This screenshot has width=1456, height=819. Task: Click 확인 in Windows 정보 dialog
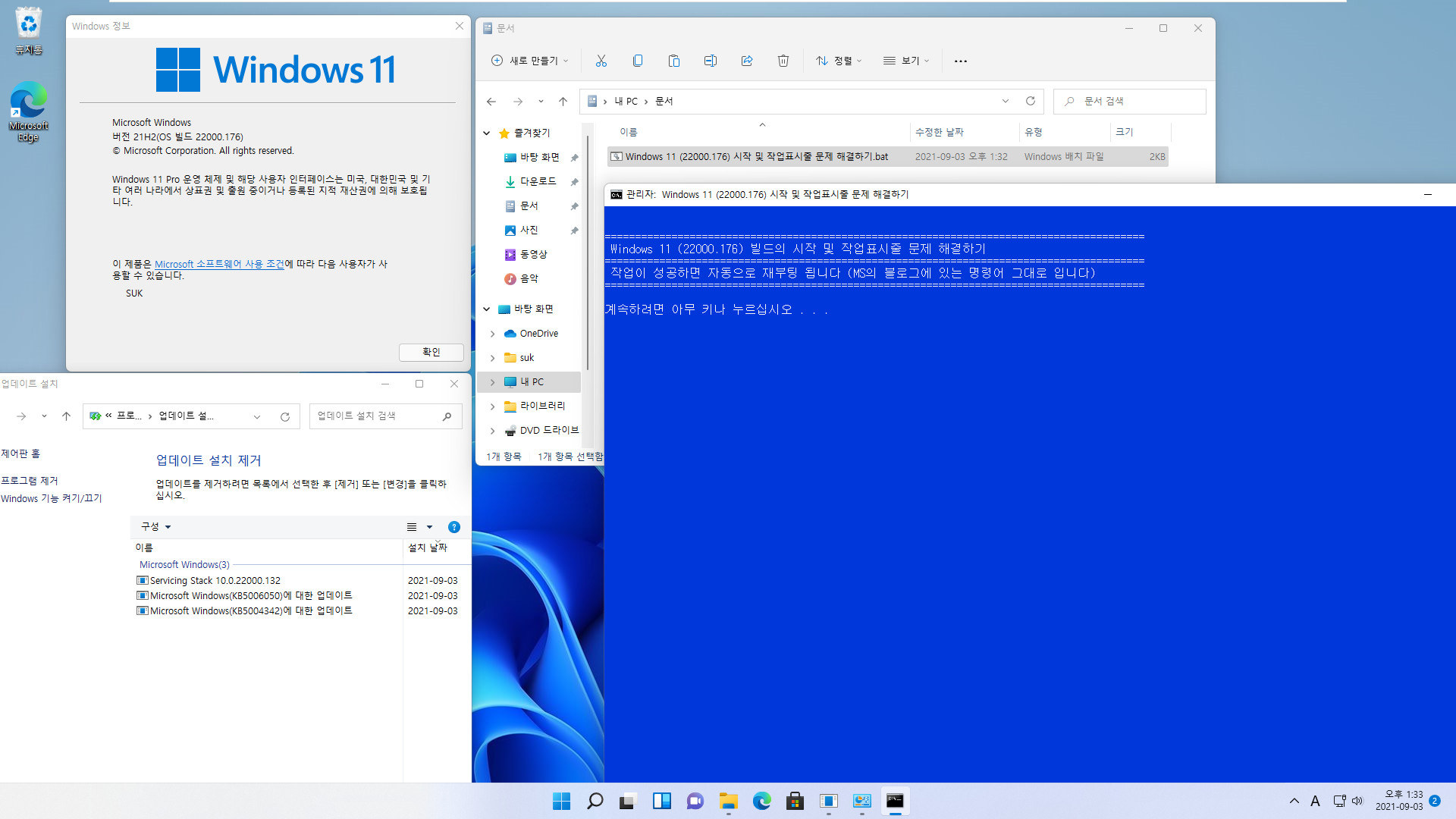tap(431, 353)
